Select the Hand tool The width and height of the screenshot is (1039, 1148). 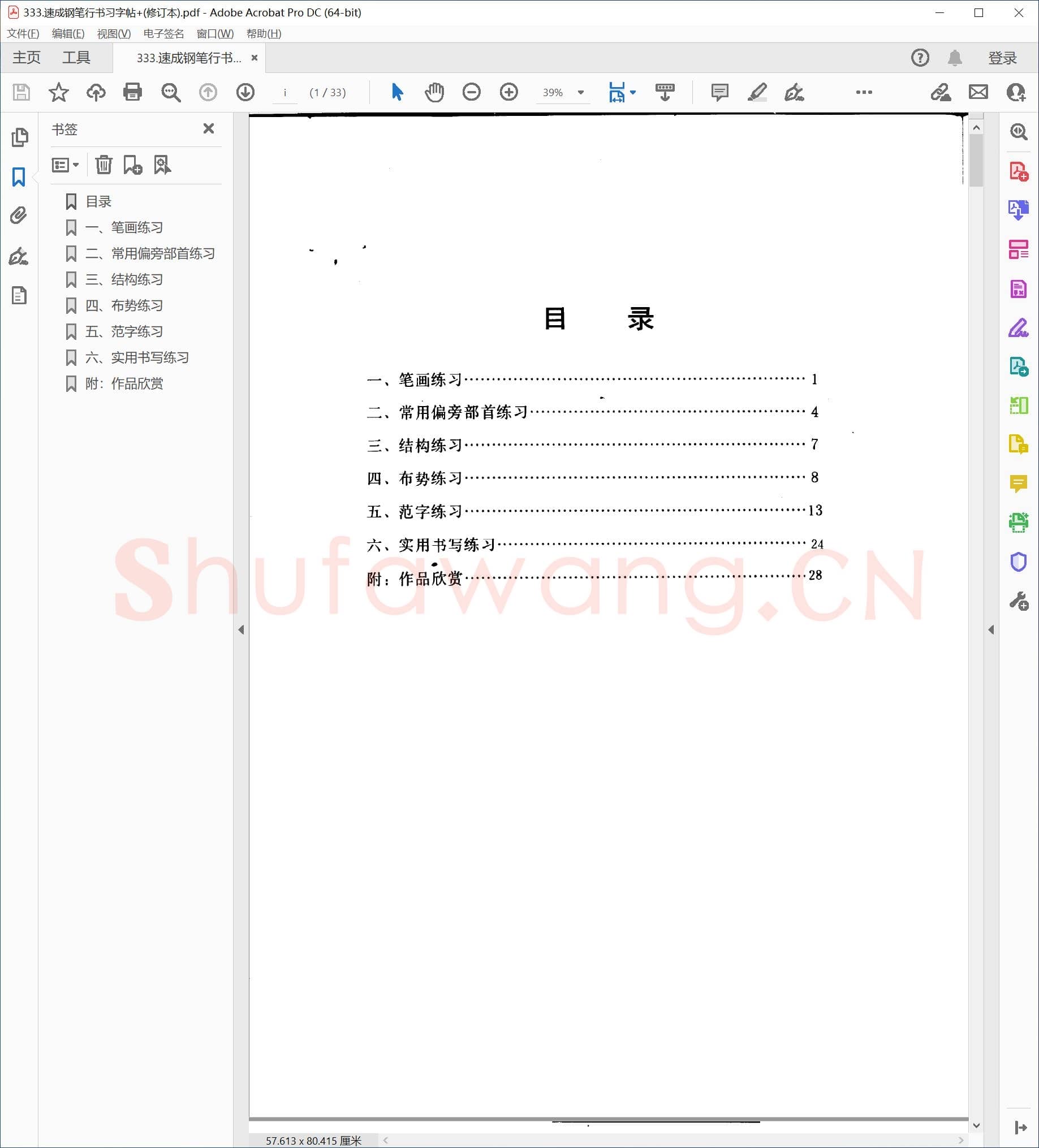(434, 92)
